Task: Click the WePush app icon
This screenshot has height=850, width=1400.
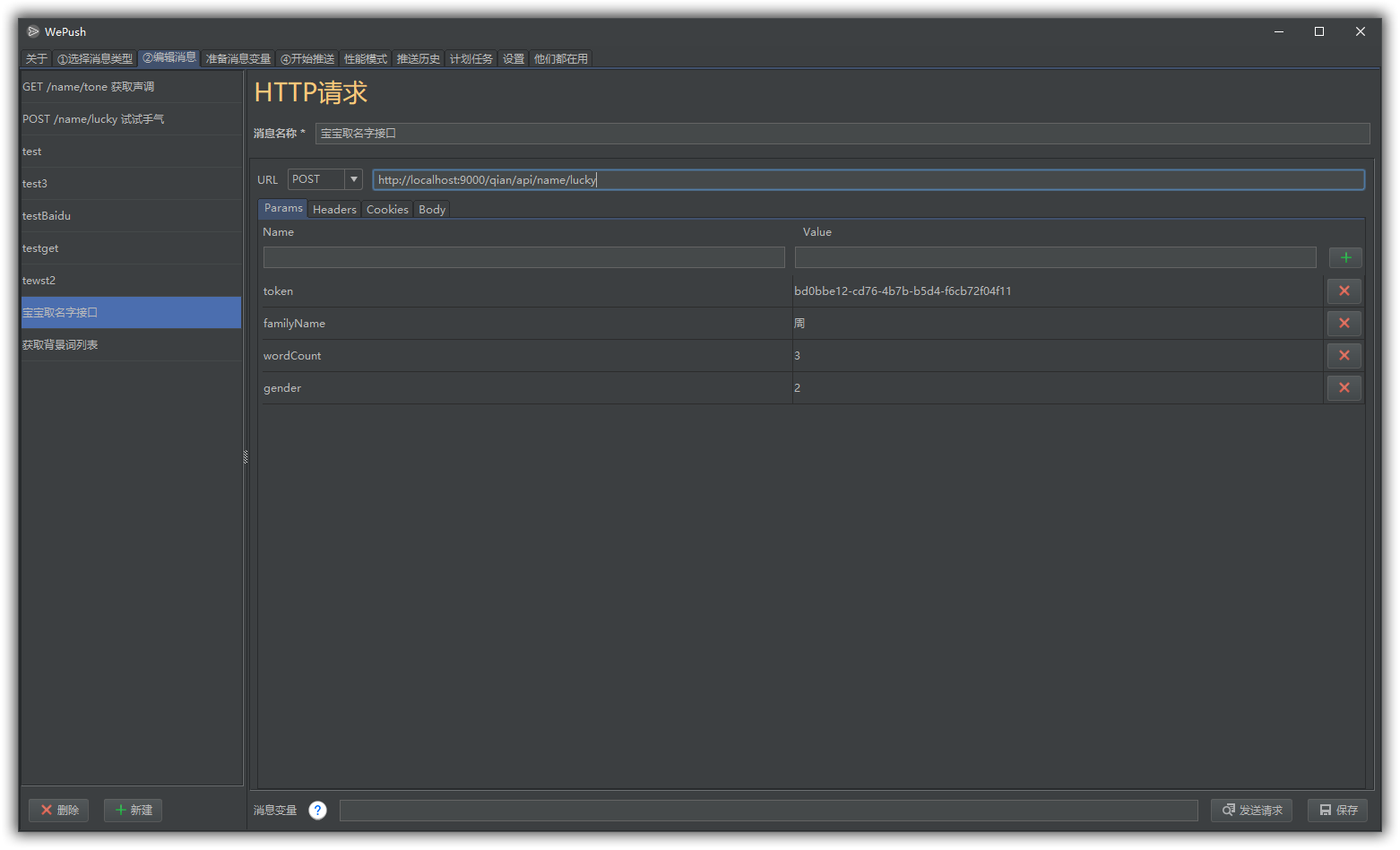Action: pos(33,31)
